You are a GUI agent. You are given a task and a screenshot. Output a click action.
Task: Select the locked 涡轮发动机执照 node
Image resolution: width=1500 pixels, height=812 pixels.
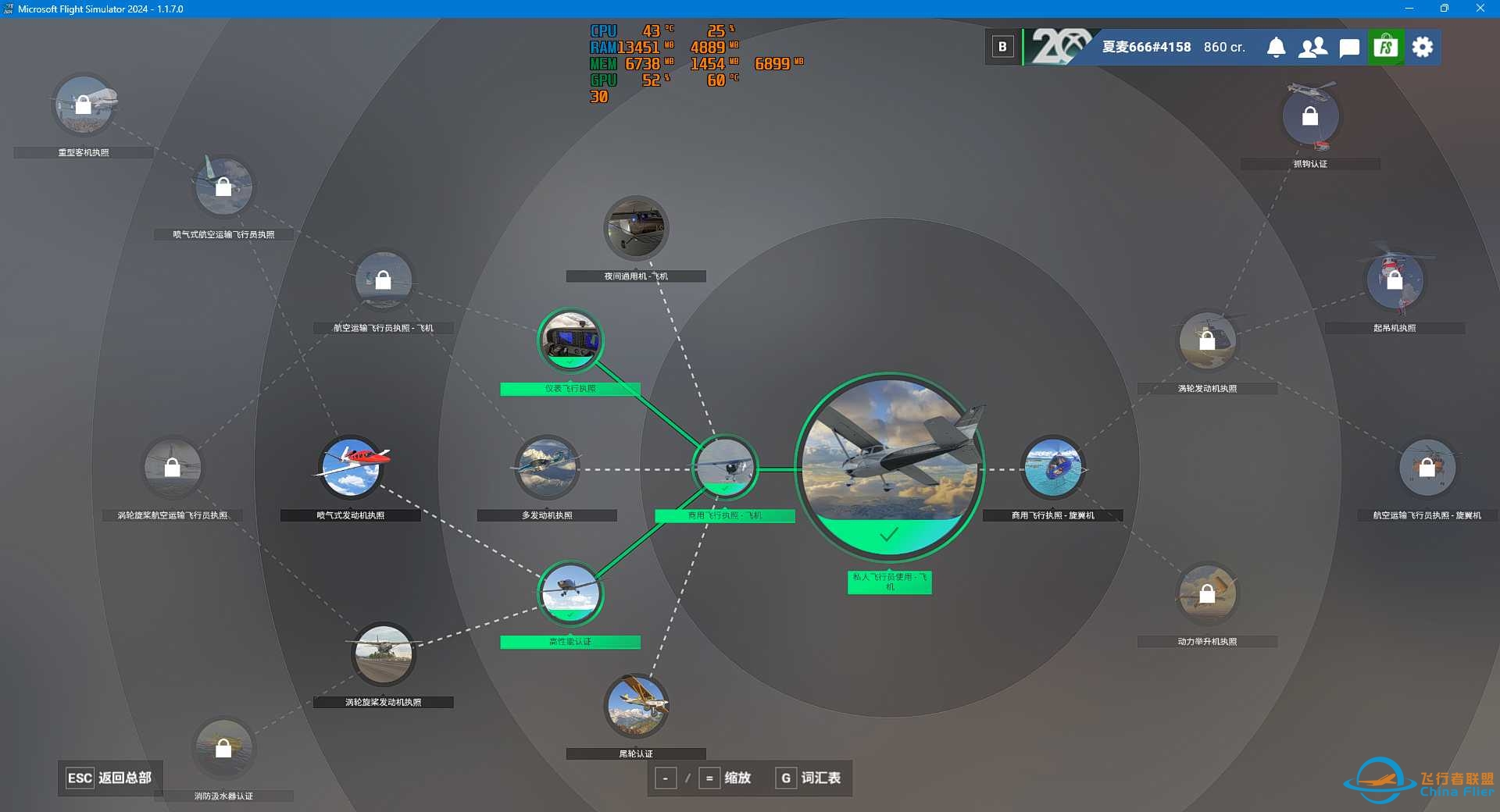1207,340
